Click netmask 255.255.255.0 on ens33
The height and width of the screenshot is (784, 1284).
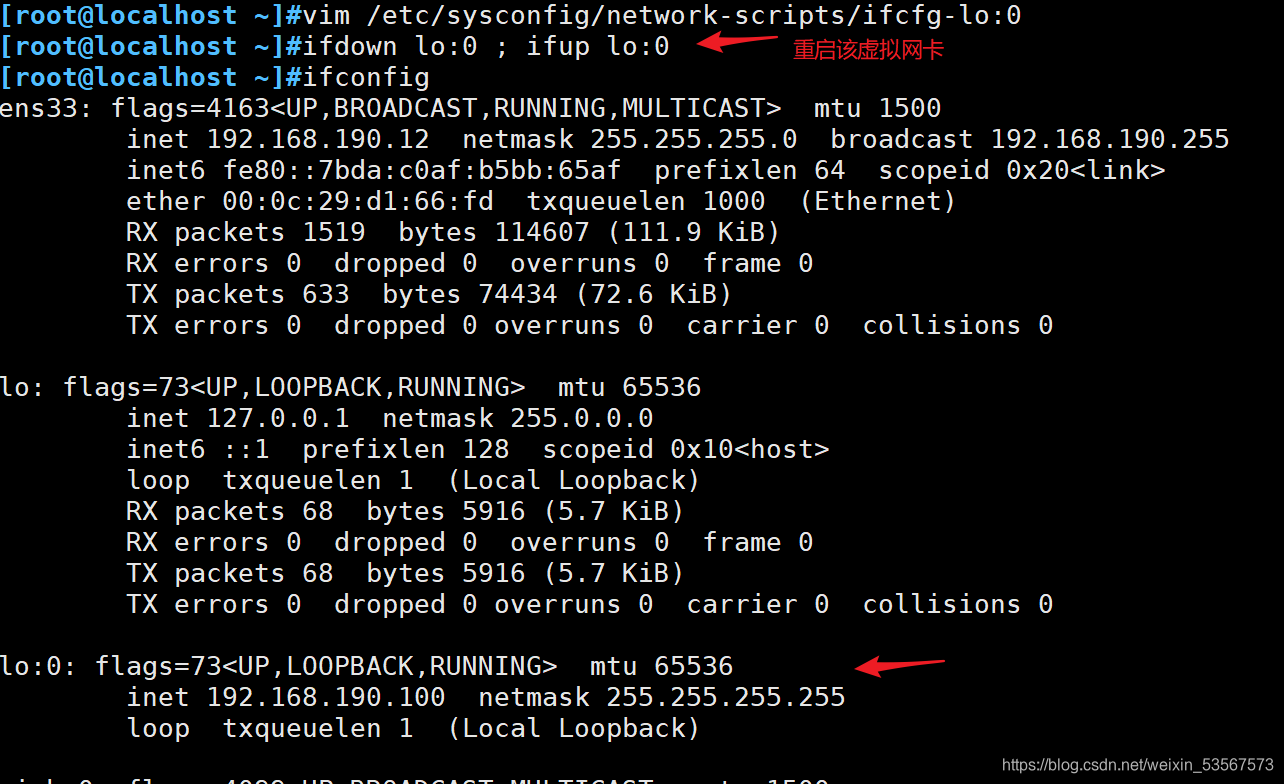[629, 139]
